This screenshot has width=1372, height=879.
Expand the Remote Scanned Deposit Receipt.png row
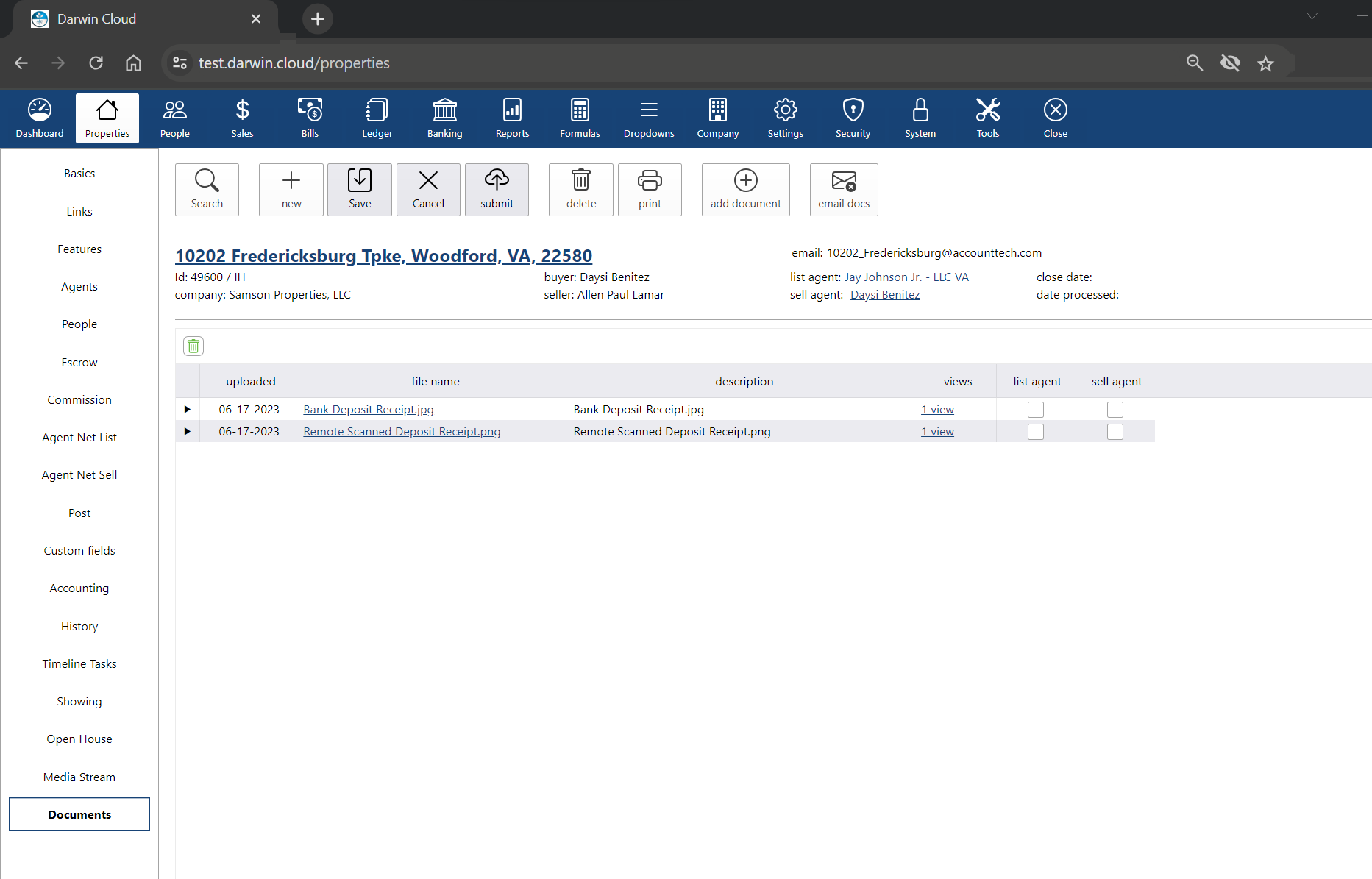coord(188,431)
